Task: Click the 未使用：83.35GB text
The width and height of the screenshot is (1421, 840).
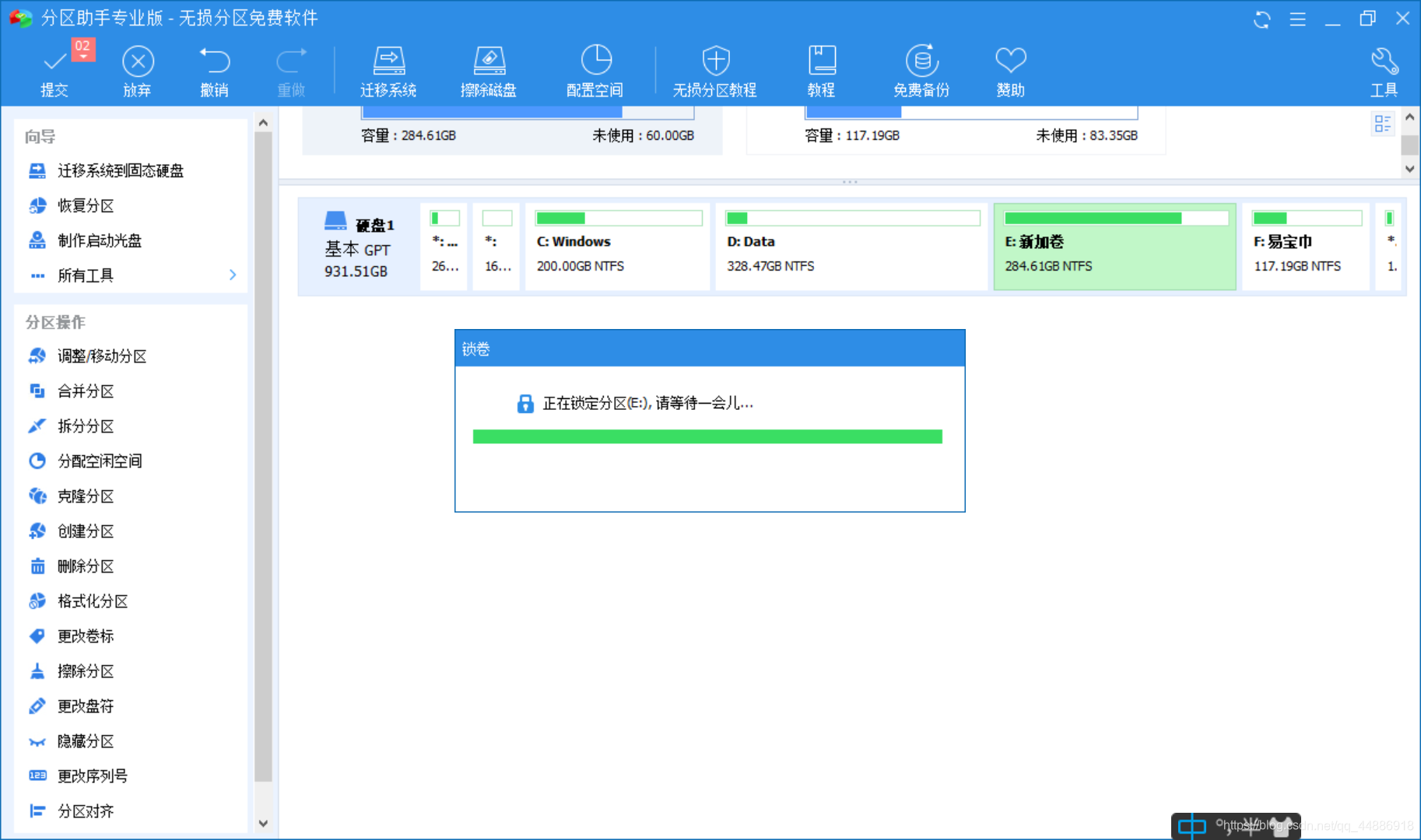Action: pyautogui.click(x=1086, y=135)
